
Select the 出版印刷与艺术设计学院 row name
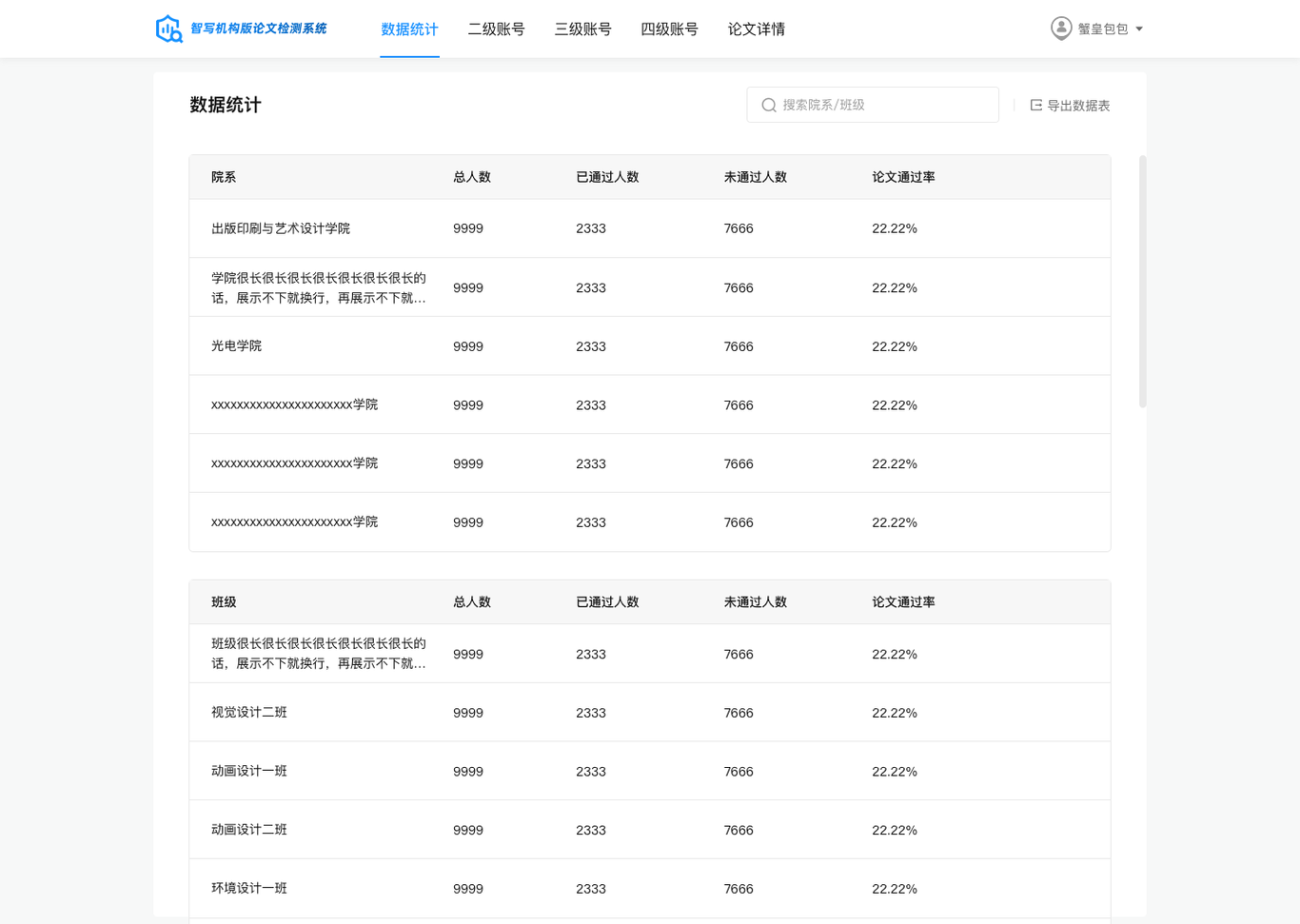[x=281, y=228]
